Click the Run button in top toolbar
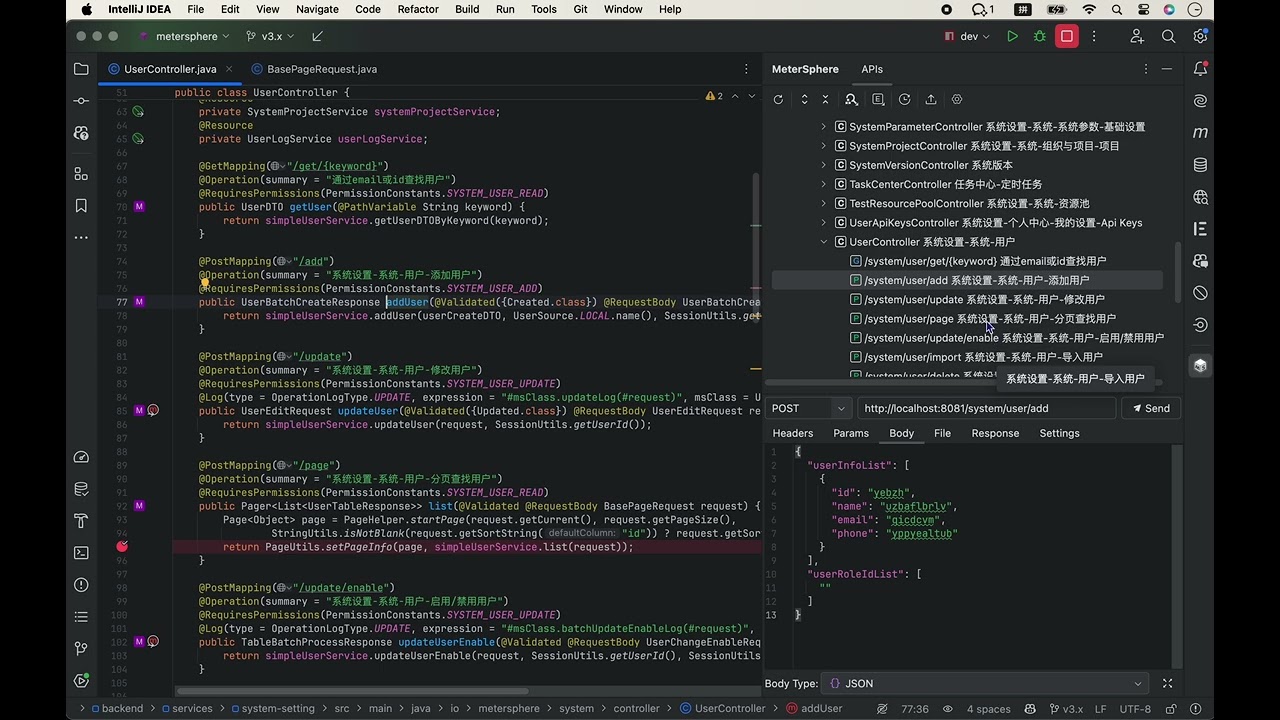1280x720 pixels. [x=1013, y=36]
